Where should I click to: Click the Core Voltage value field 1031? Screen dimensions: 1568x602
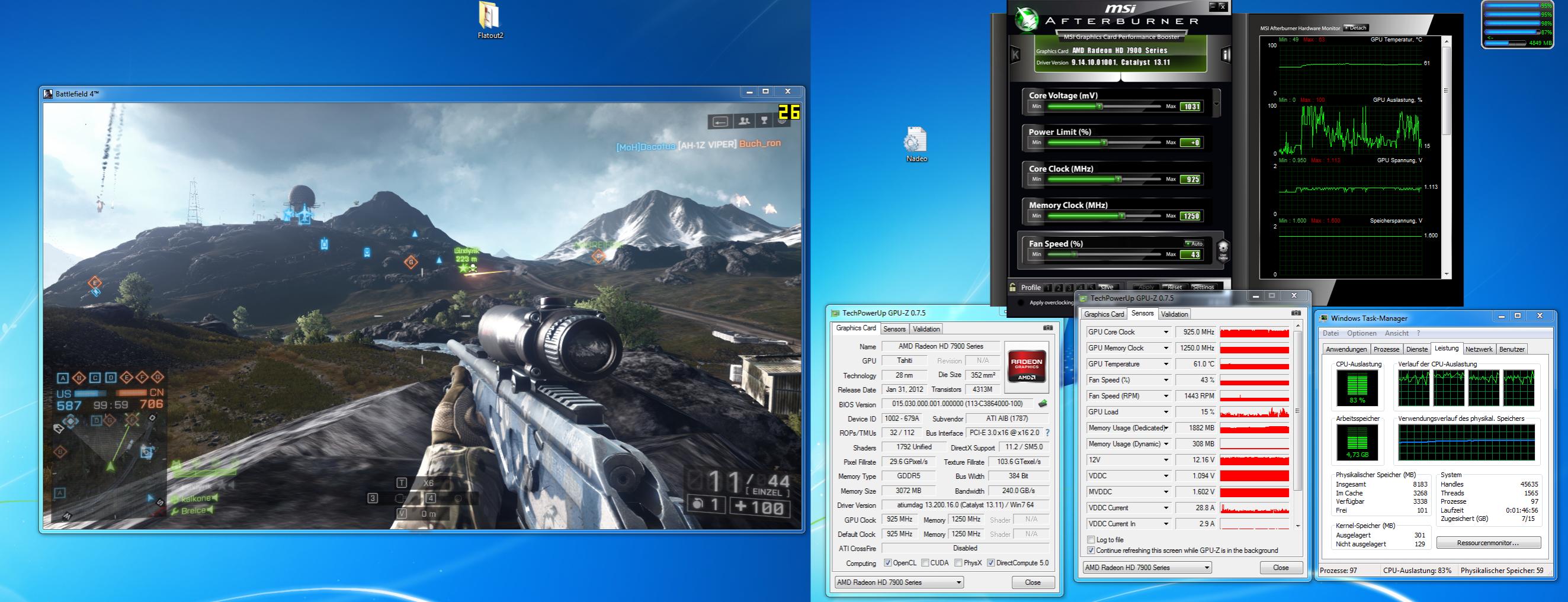(x=1191, y=107)
